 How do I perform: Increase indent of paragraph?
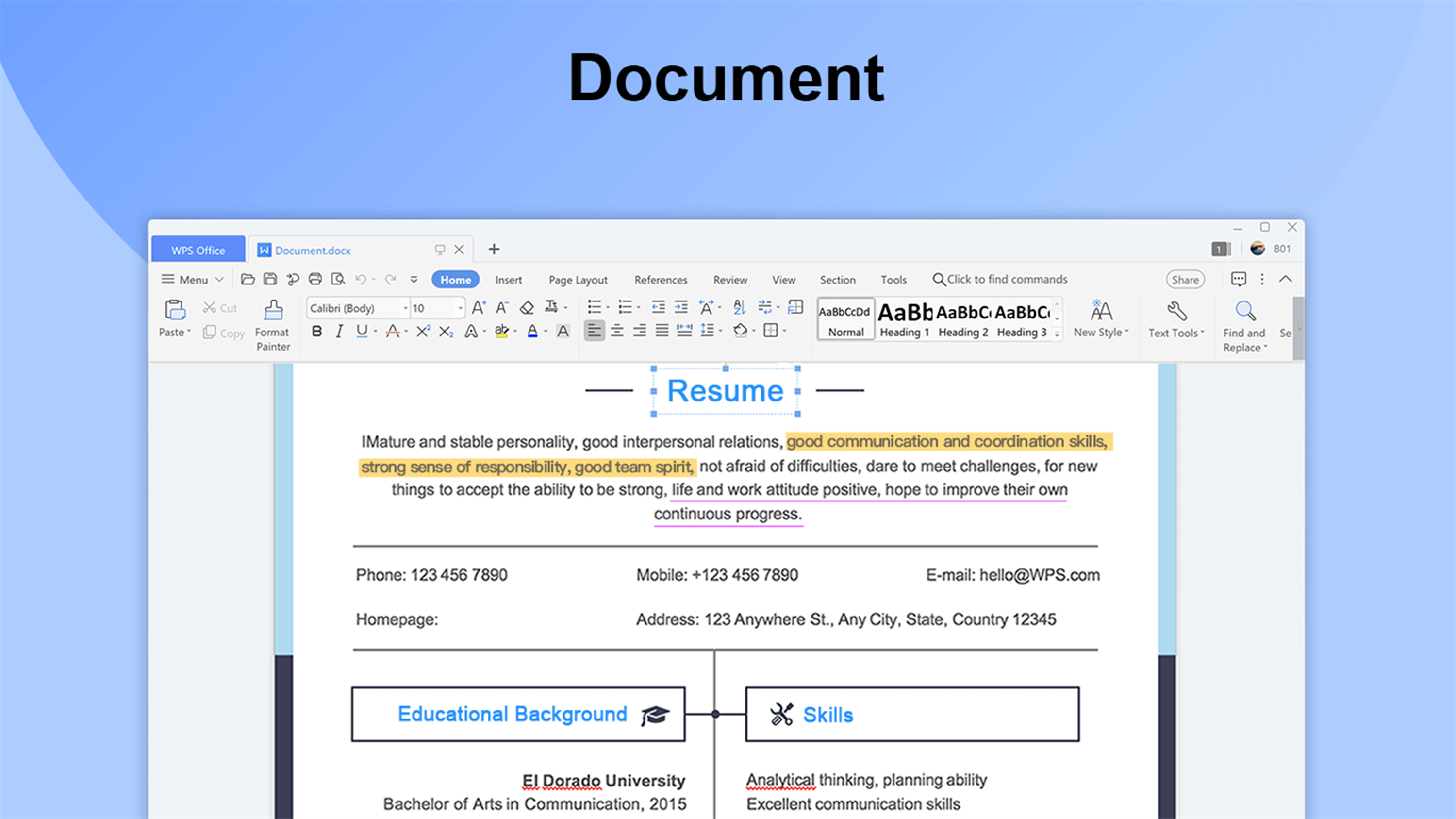(681, 307)
